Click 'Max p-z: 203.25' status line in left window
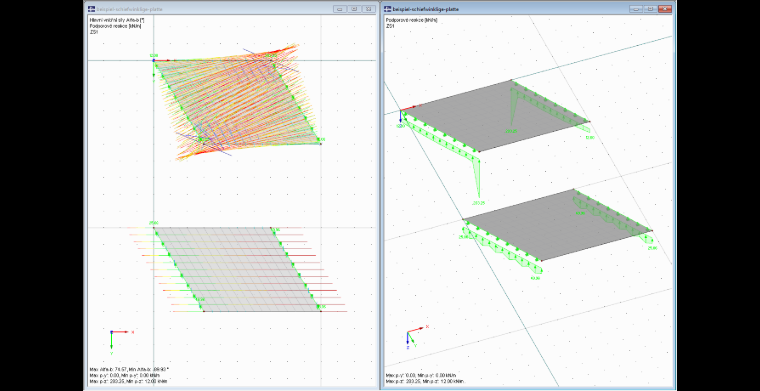Image resolution: width=760 pixels, height=391 pixels. coord(128,381)
